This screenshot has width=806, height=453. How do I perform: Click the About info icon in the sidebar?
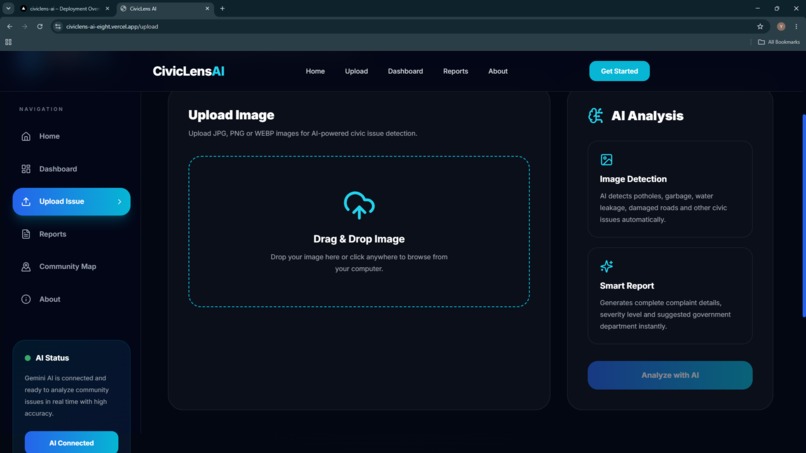click(x=26, y=299)
